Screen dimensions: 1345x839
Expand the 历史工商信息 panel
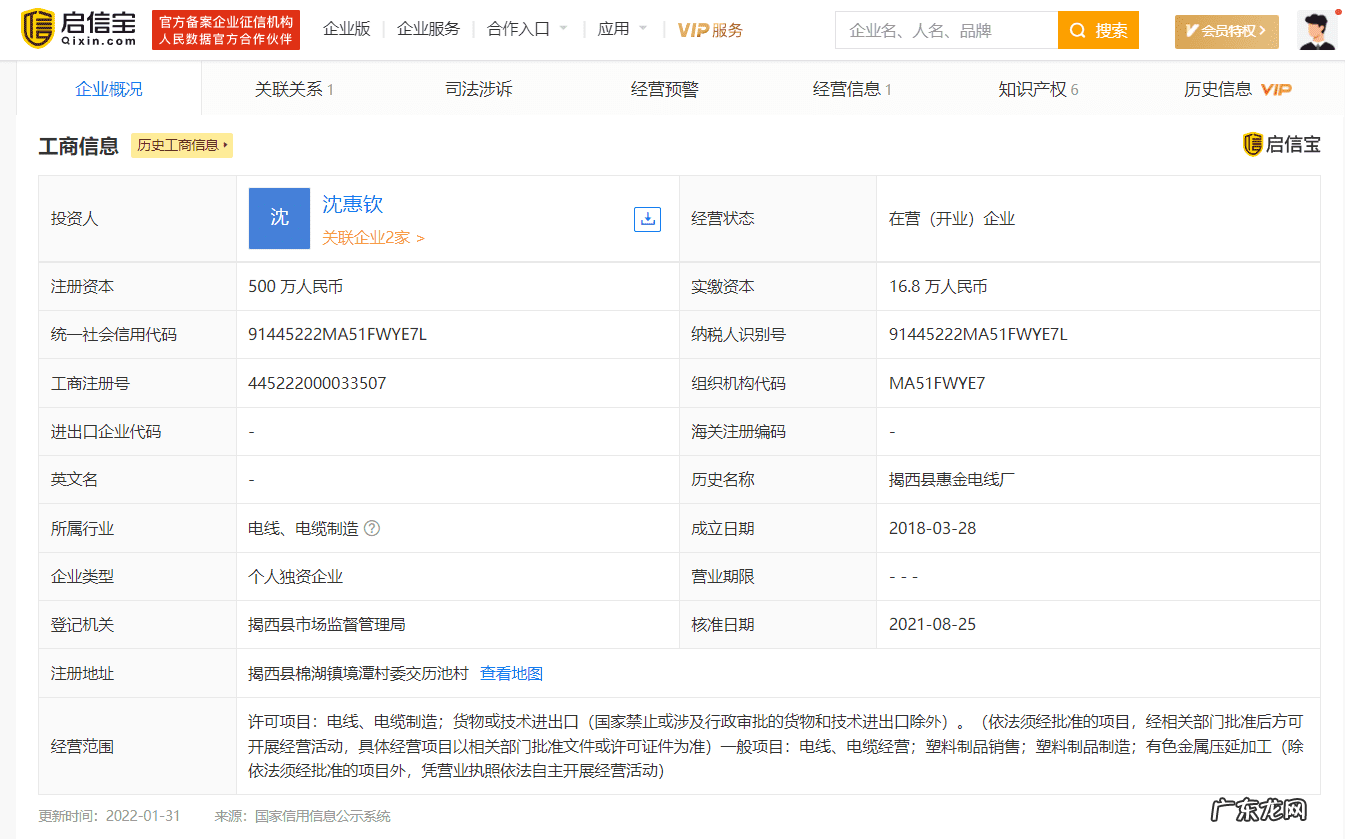point(182,145)
